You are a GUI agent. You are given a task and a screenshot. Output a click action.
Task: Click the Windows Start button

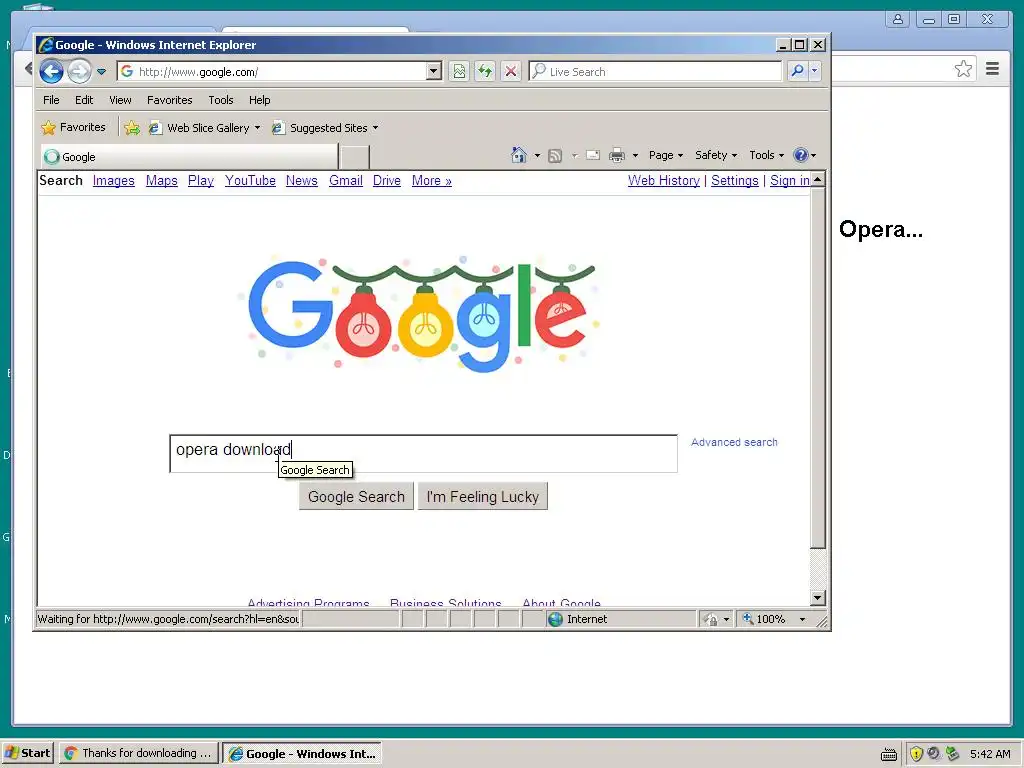coord(28,753)
